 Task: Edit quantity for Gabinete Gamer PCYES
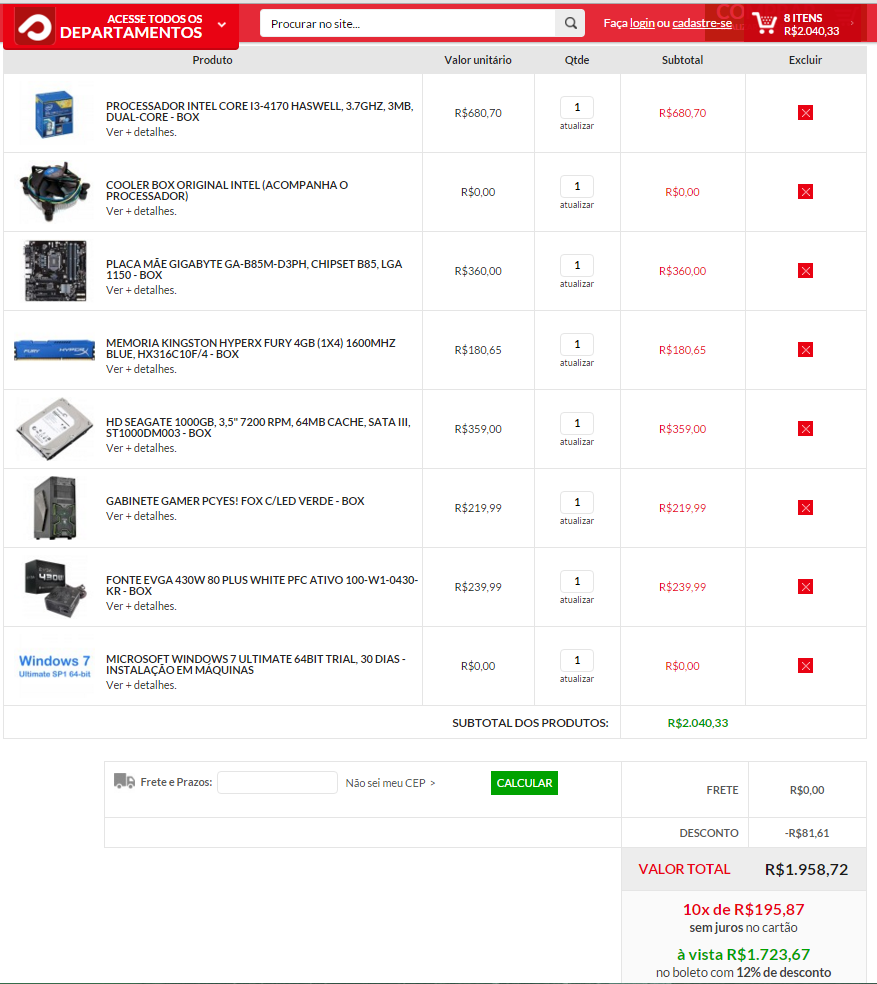coord(577,503)
